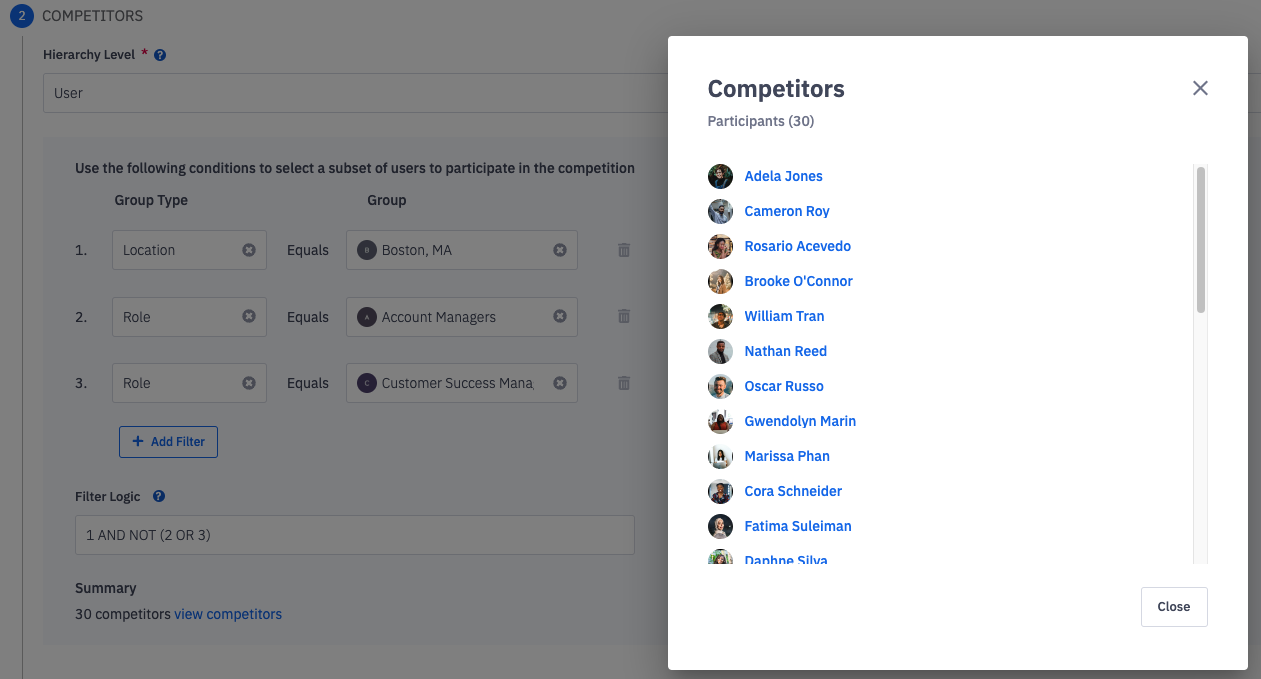Open Brooke O'Connor's participant link

(798, 282)
